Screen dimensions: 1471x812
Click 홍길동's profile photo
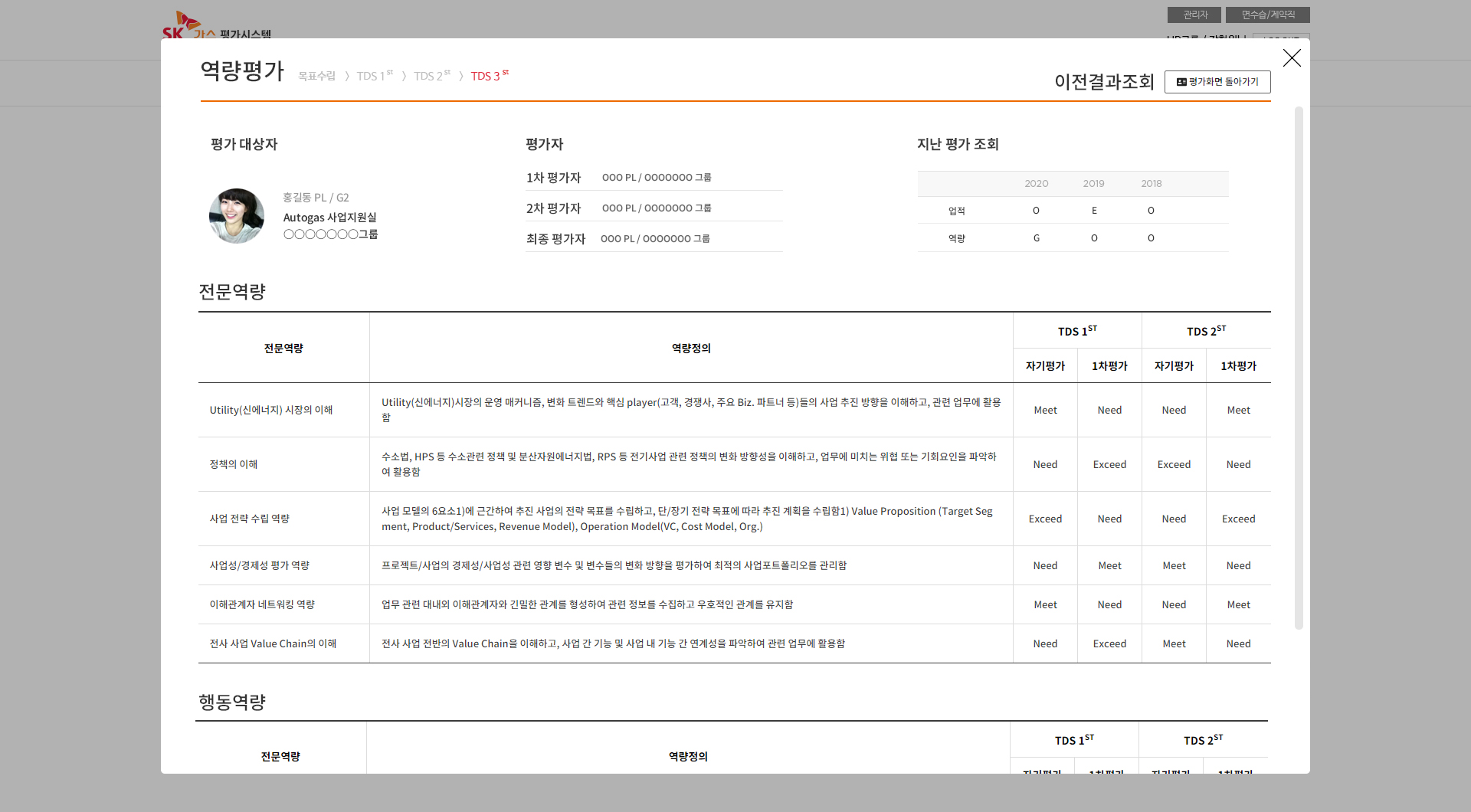[x=237, y=216]
